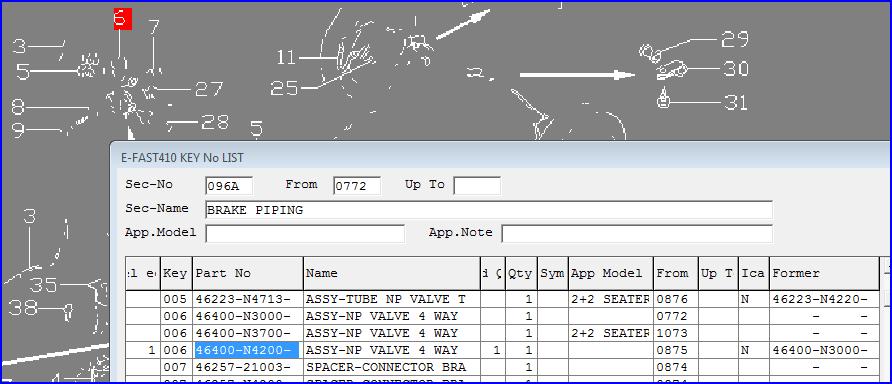Image resolution: width=892 pixels, height=384 pixels.
Task: Click callout number 38 in the diagram
Action: point(23,308)
